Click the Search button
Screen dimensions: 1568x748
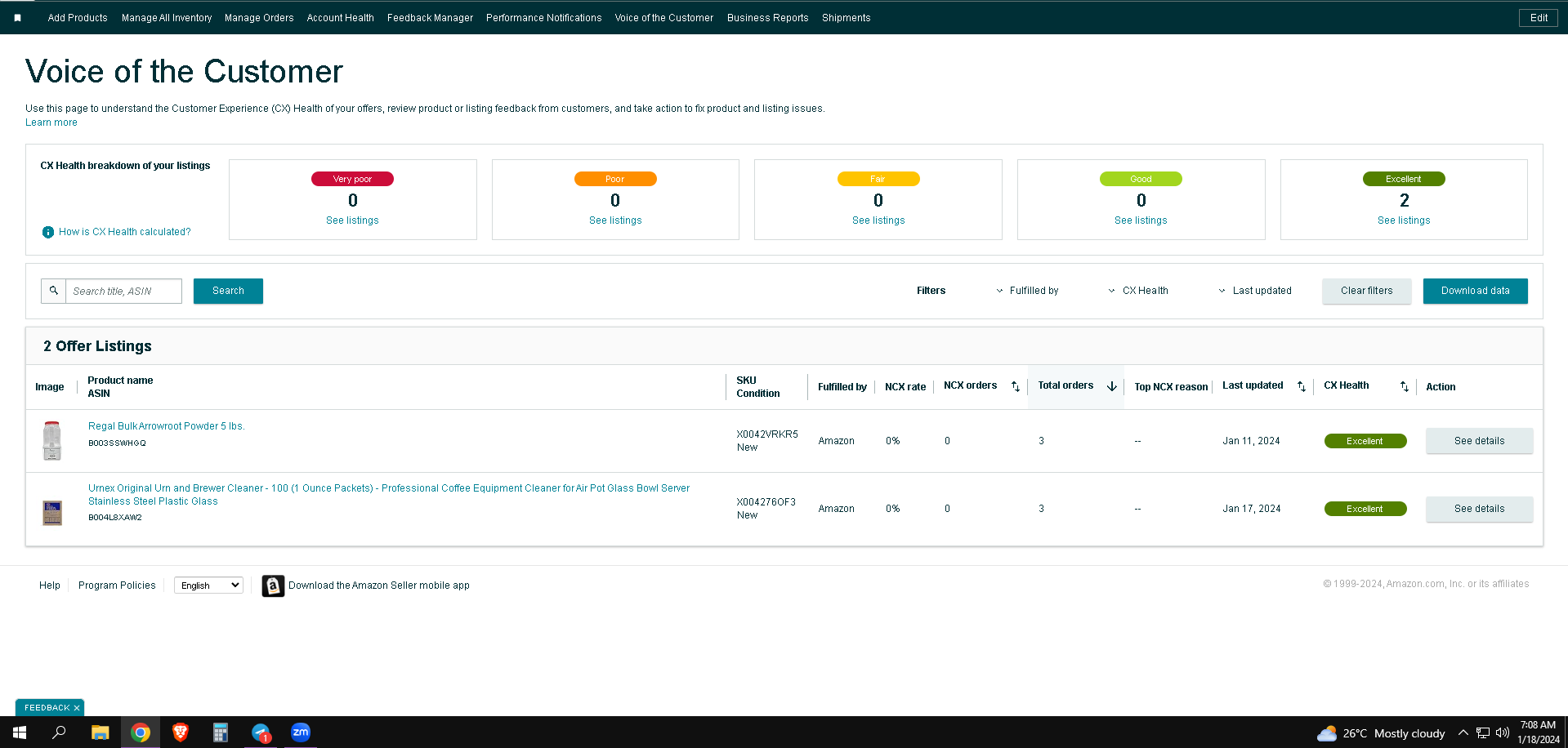click(228, 291)
